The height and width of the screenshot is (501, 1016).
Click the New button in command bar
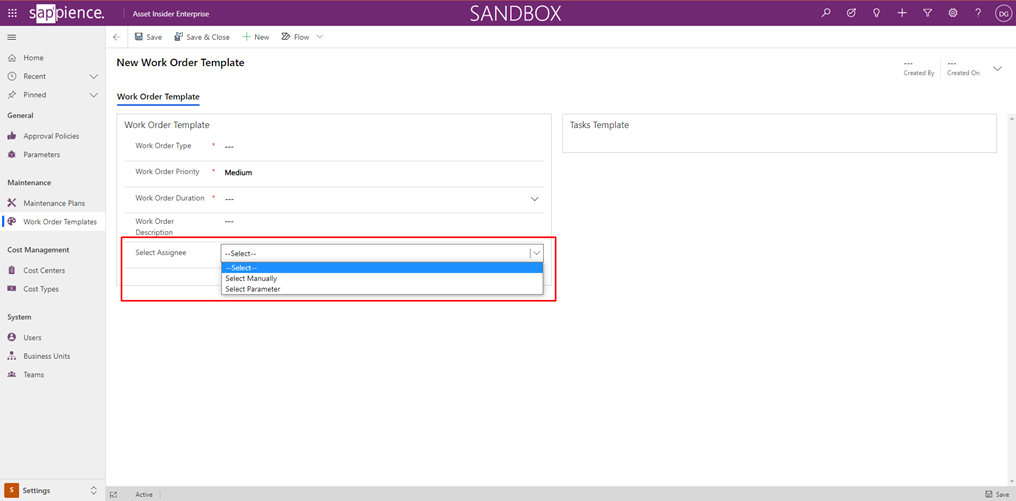(x=256, y=37)
